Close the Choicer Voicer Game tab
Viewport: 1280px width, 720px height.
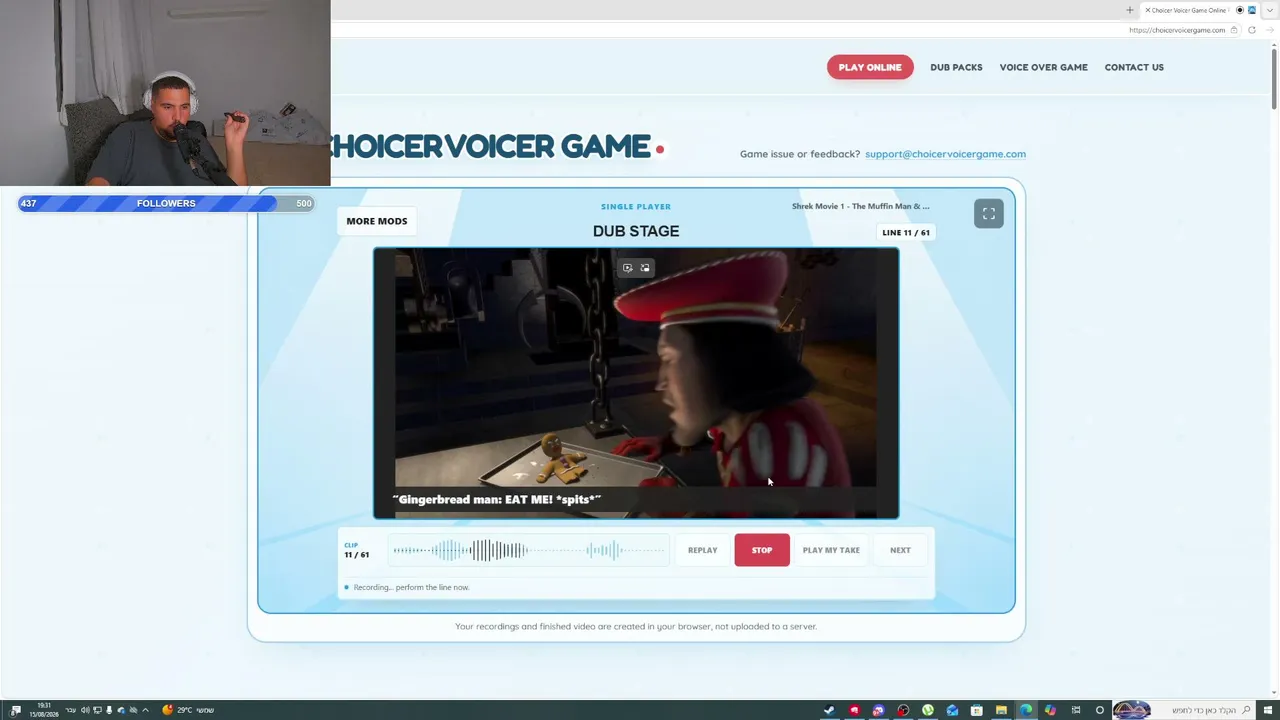[x=1147, y=10]
